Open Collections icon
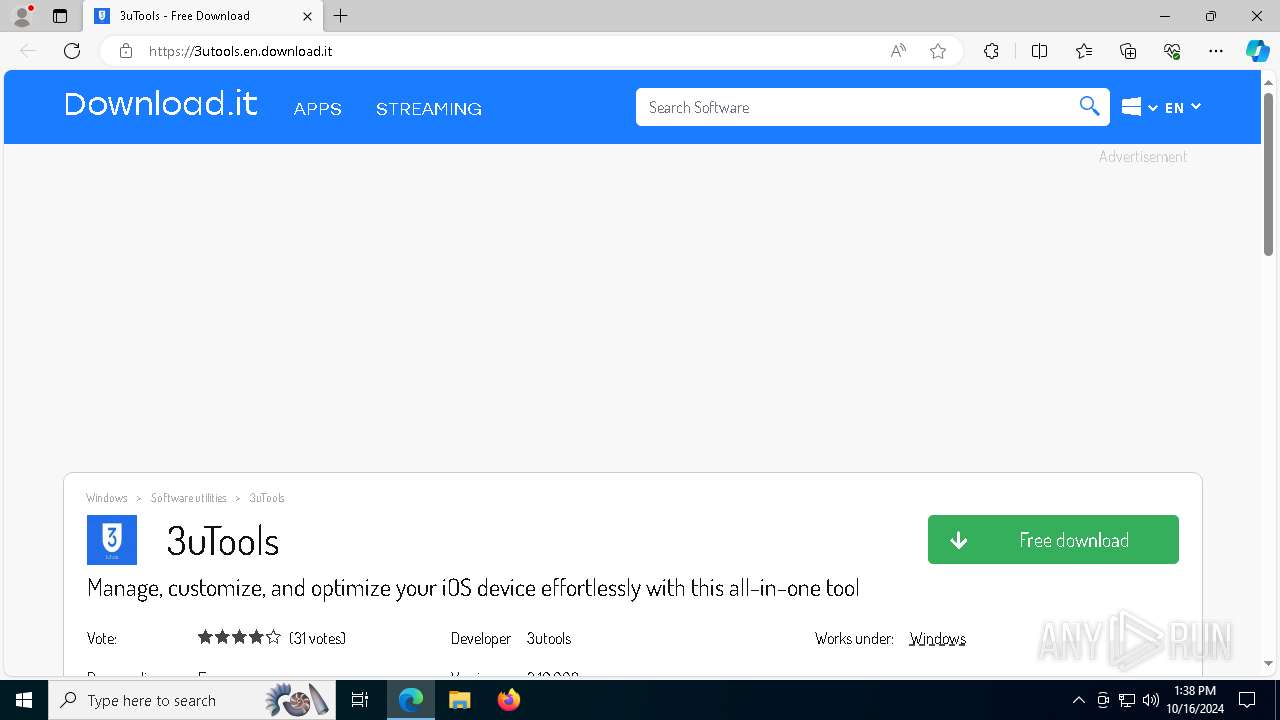This screenshot has height=720, width=1280. click(x=1128, y=51)
